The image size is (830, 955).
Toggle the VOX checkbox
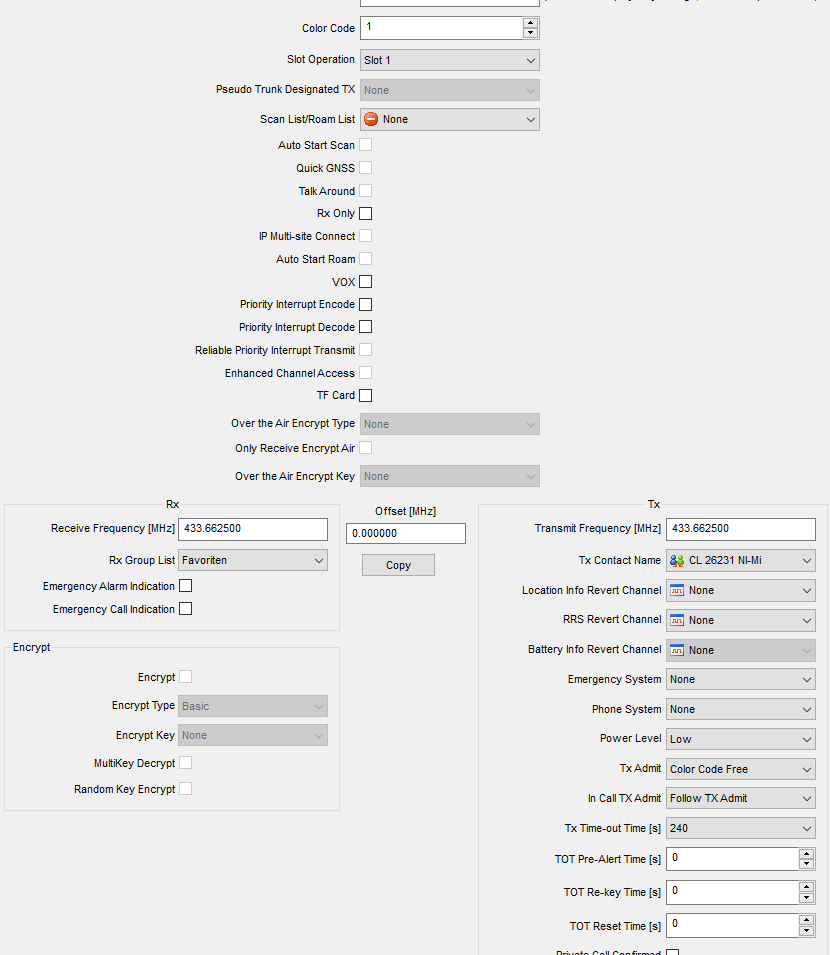[x=366, y=282]
